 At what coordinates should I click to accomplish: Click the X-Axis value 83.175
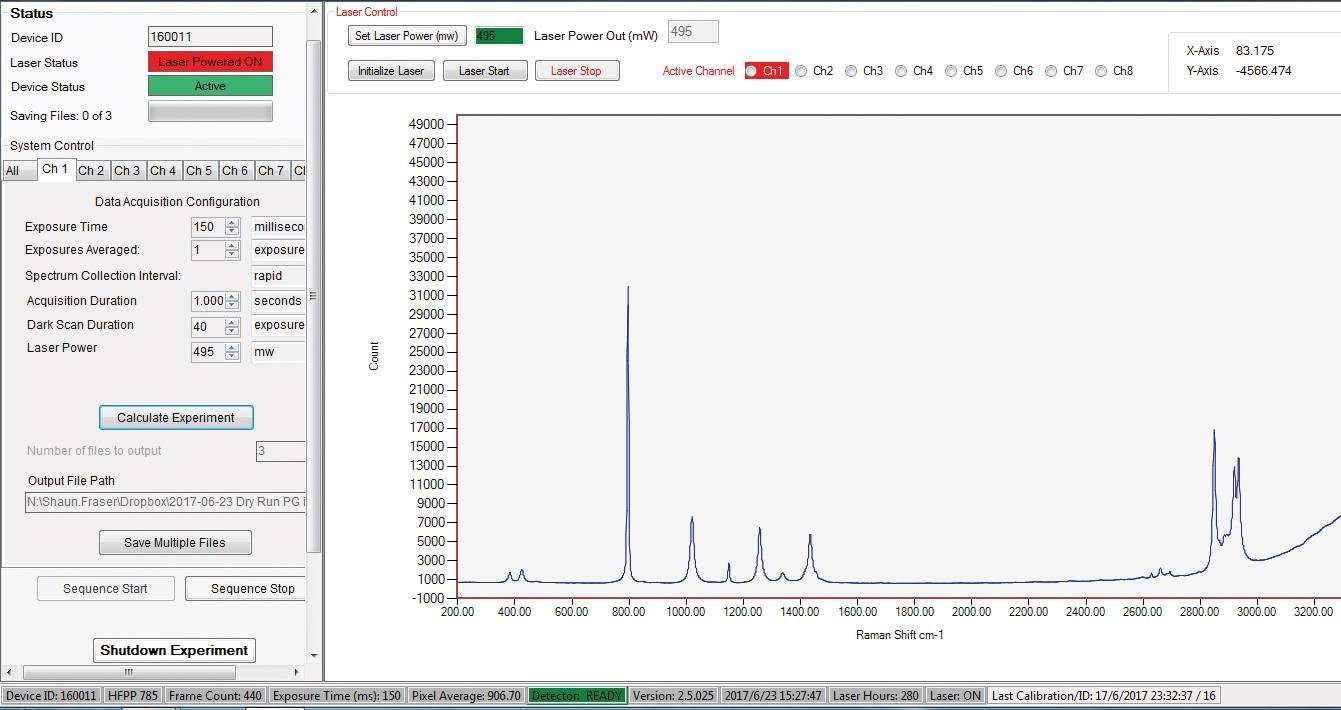[1255, 51]
